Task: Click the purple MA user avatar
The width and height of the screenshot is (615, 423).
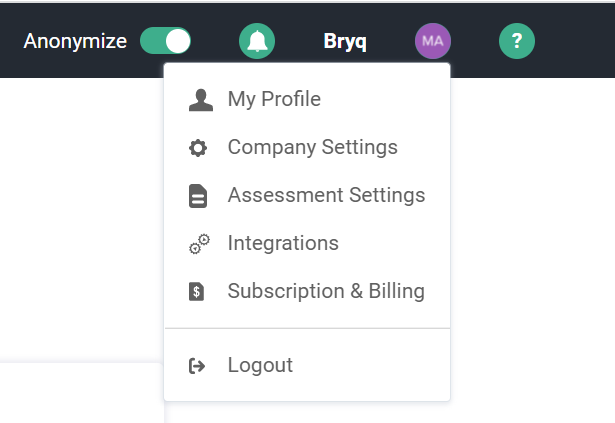Action: (433, 41)
